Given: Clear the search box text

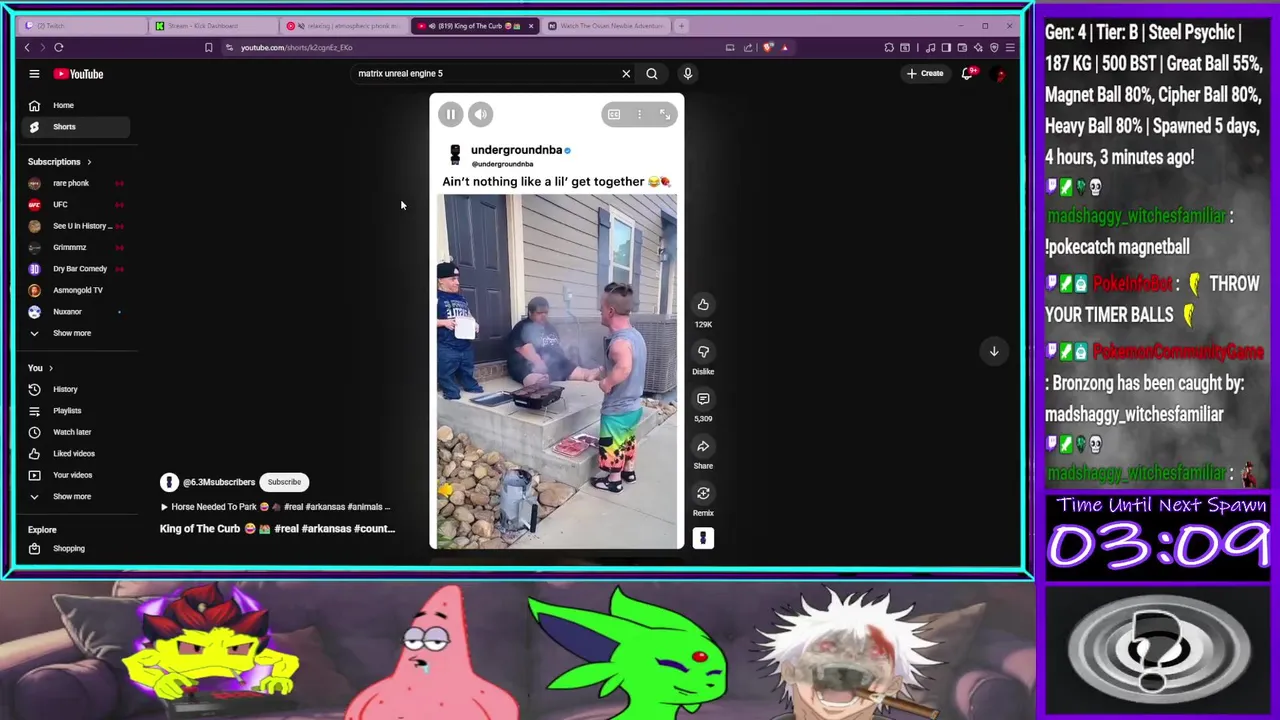Looking at the screenshot, I should click(x=626, y=73).
